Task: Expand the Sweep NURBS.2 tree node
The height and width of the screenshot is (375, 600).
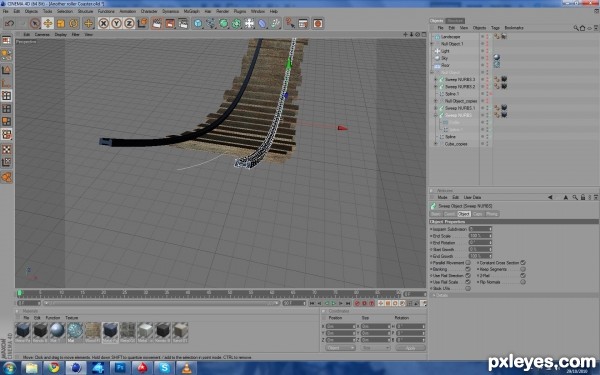Action: pos(435,87)
